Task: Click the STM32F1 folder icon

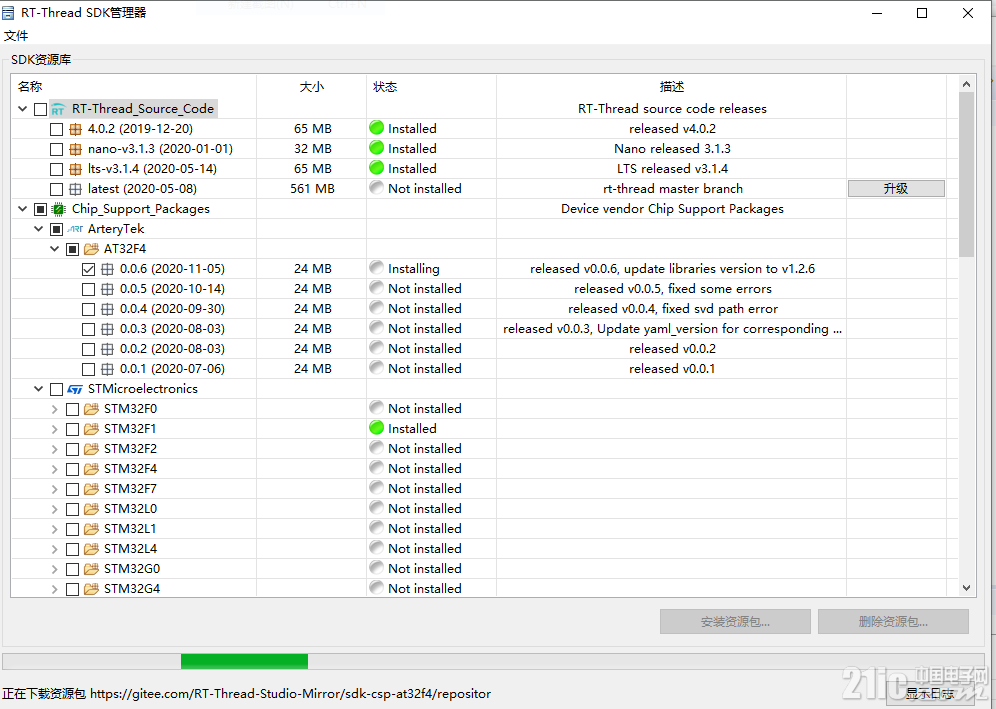Action: coord(91,429)
